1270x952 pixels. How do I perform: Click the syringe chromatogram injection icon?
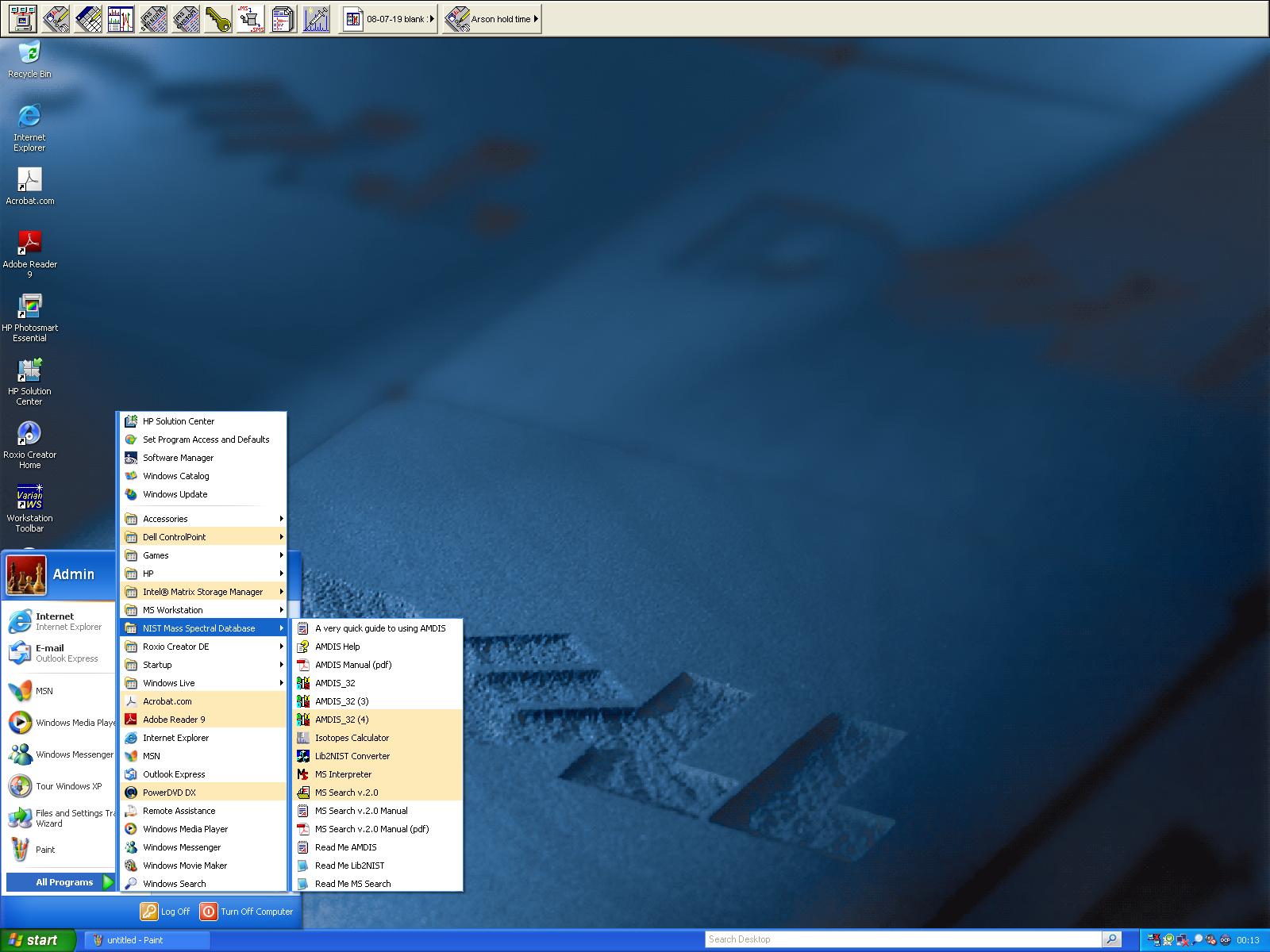click(316, 18)
